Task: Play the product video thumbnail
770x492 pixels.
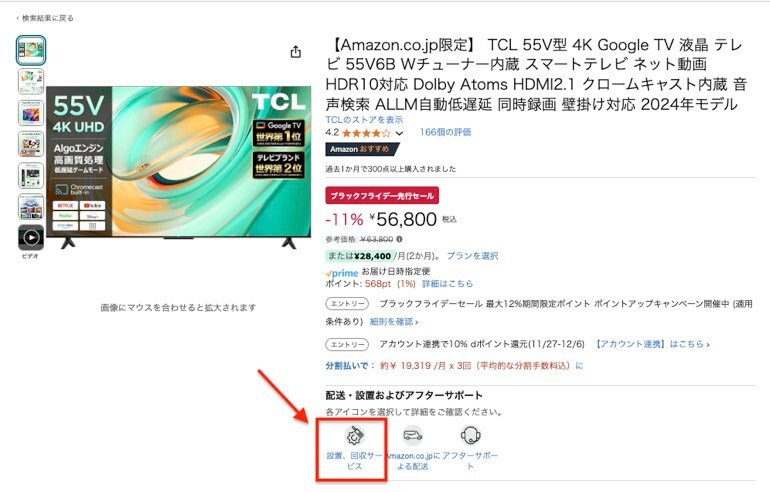Action: click(31, 238)
